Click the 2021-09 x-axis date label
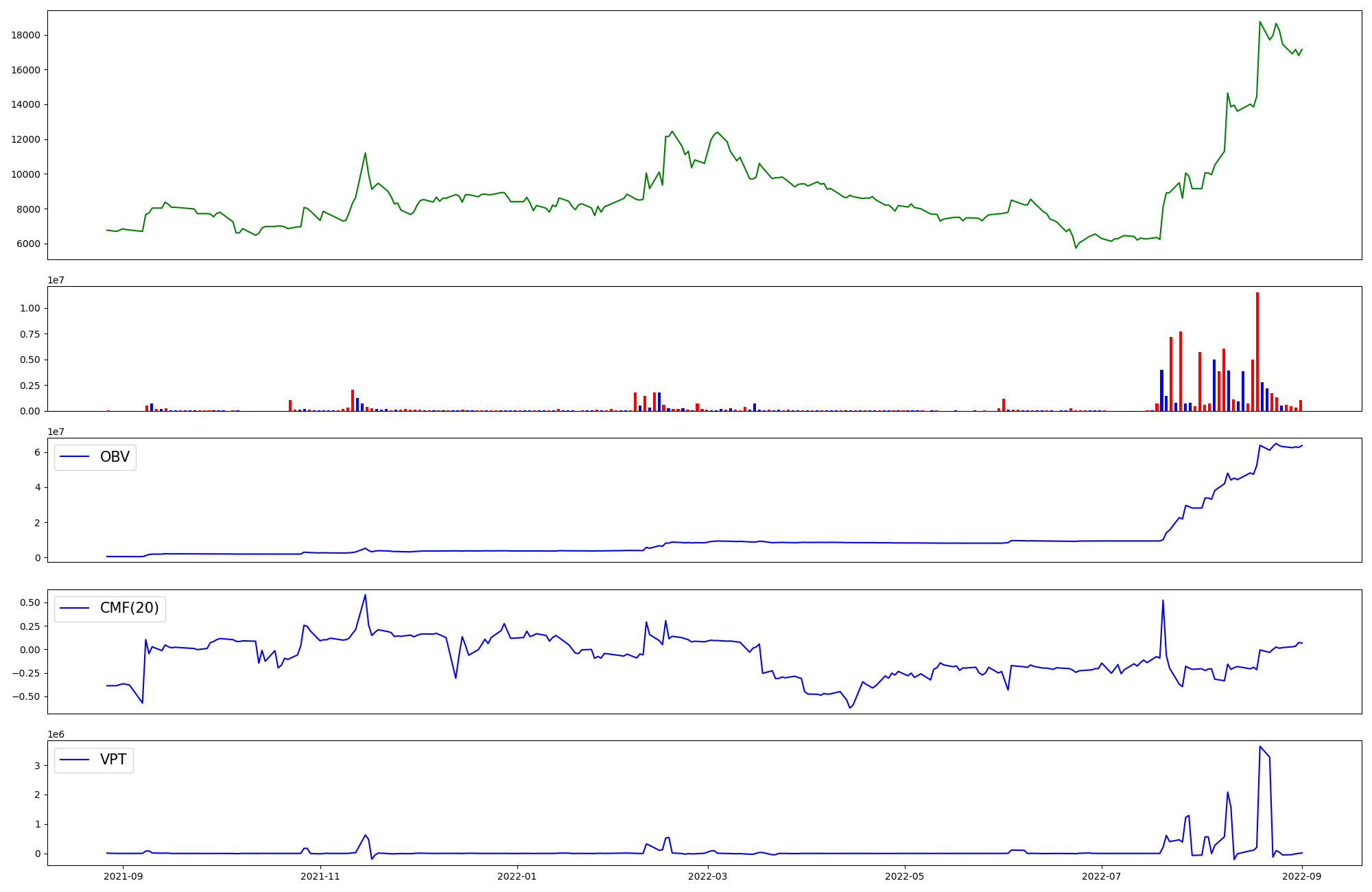 click(x=123, y=876)
